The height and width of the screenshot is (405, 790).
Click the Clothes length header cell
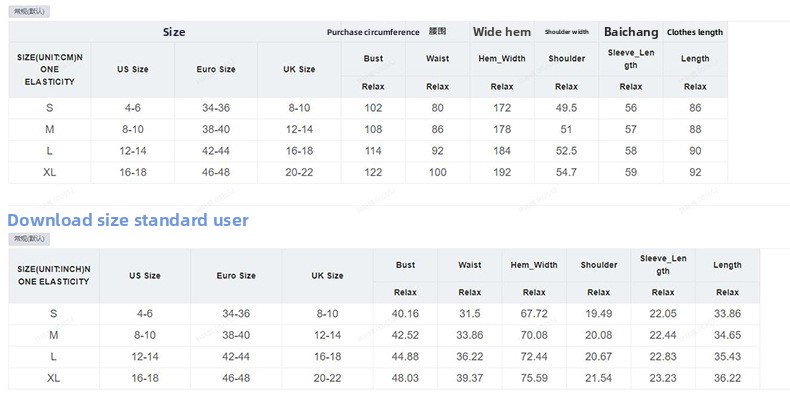695,32
